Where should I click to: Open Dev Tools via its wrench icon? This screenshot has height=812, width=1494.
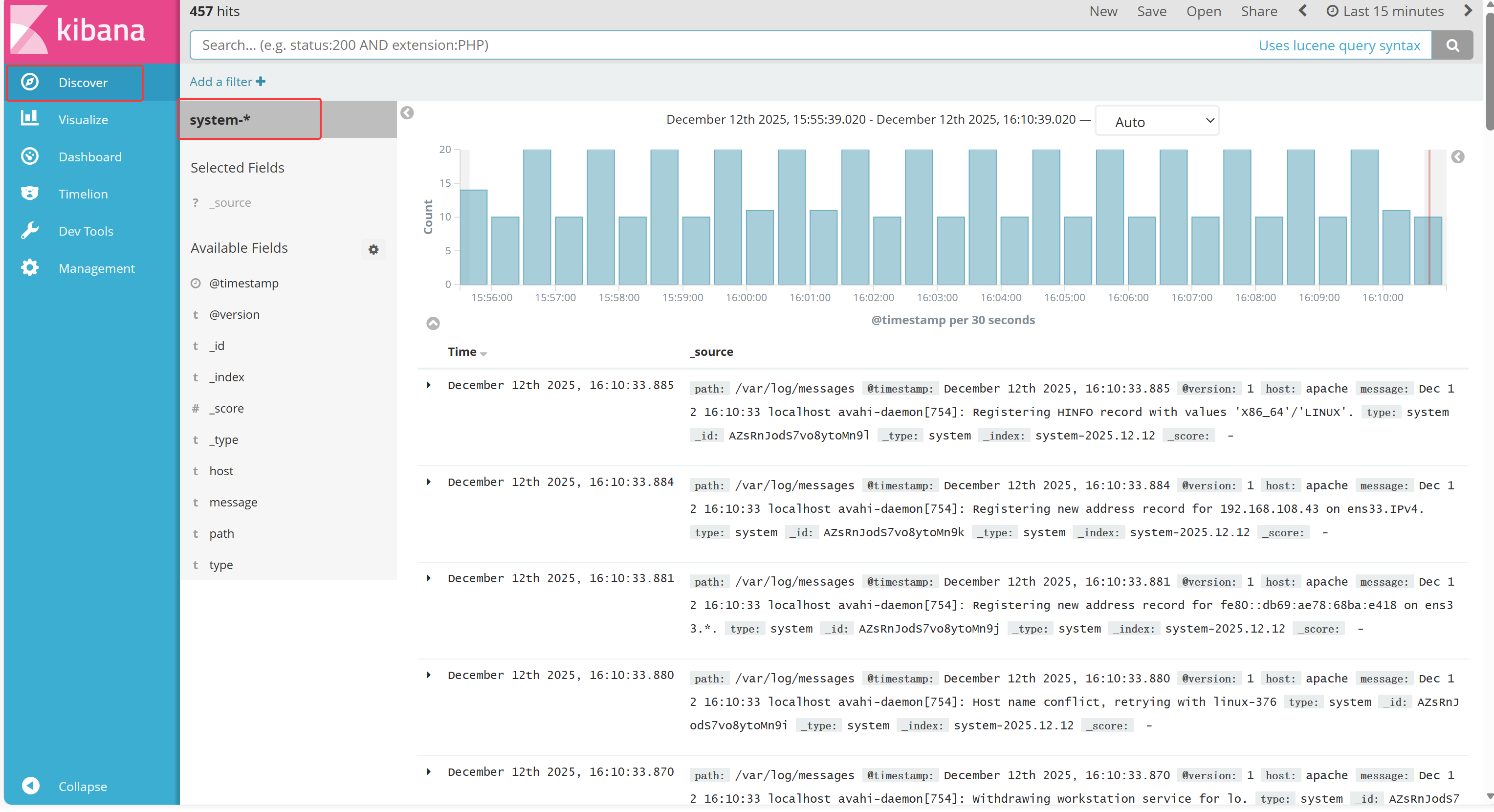click(30, 231)
